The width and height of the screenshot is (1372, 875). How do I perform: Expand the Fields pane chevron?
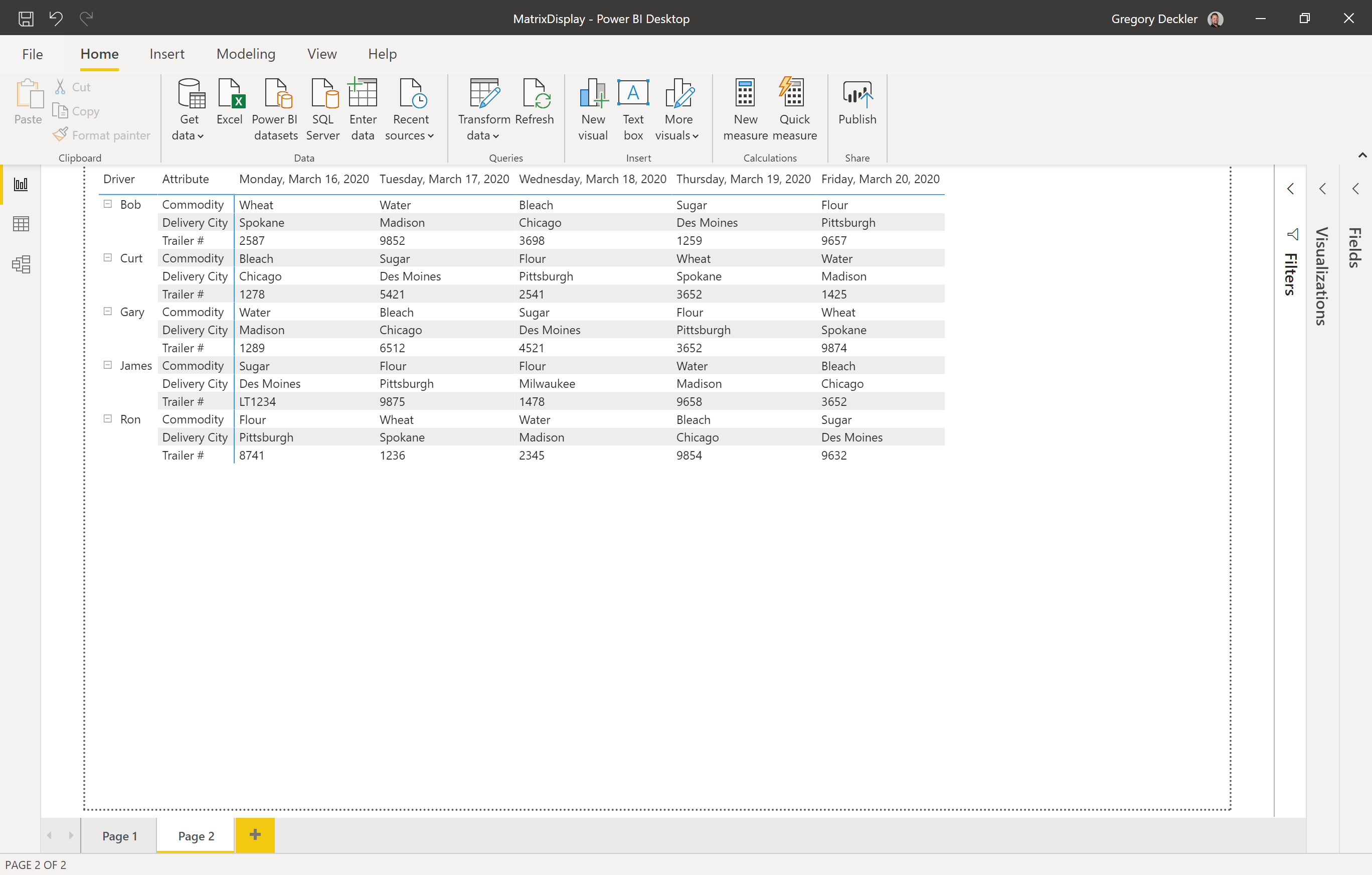(1355, 189)
